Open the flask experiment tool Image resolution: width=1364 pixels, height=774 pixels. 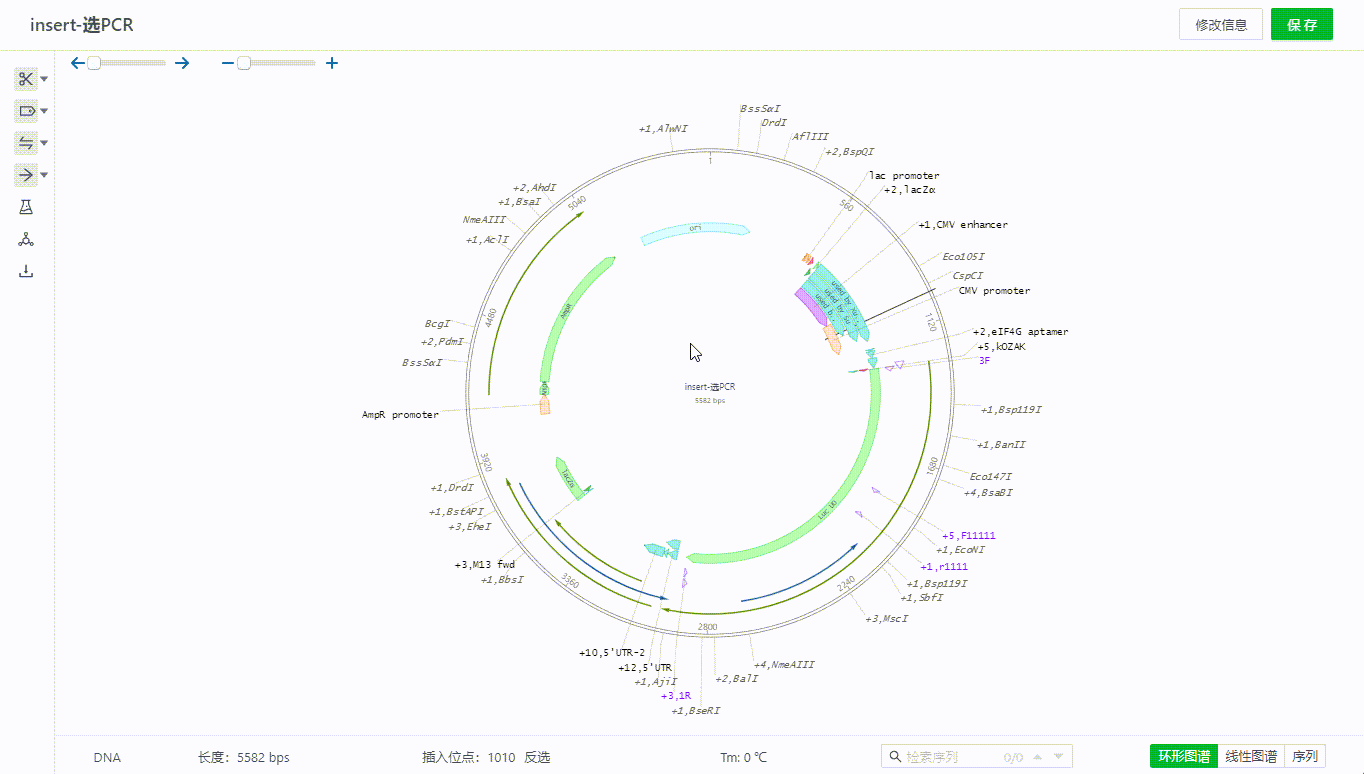pos(26,207)
